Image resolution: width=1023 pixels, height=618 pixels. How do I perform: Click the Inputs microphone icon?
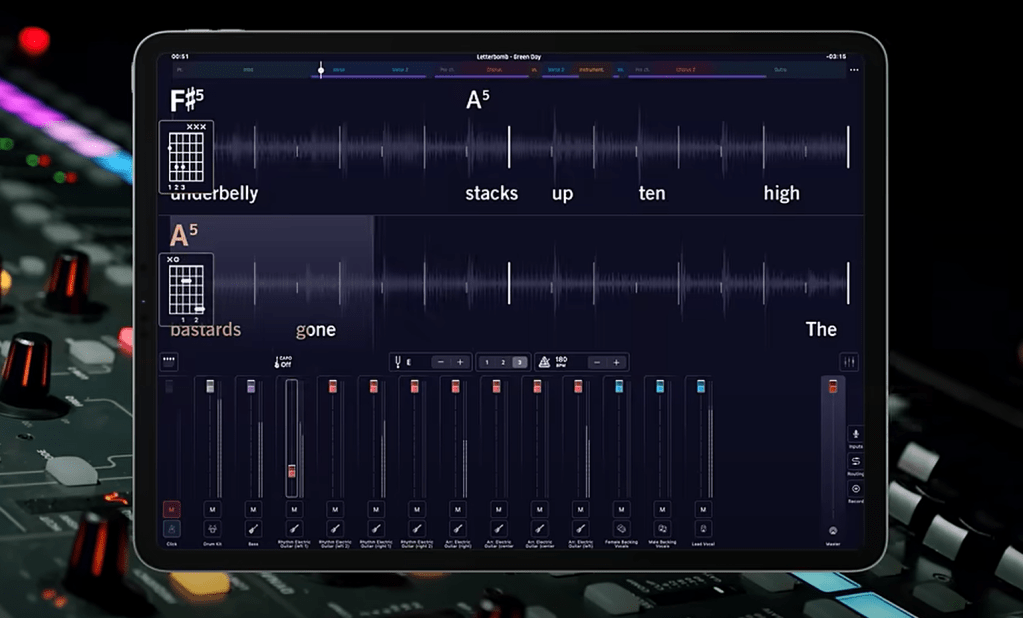click(856, 434)
